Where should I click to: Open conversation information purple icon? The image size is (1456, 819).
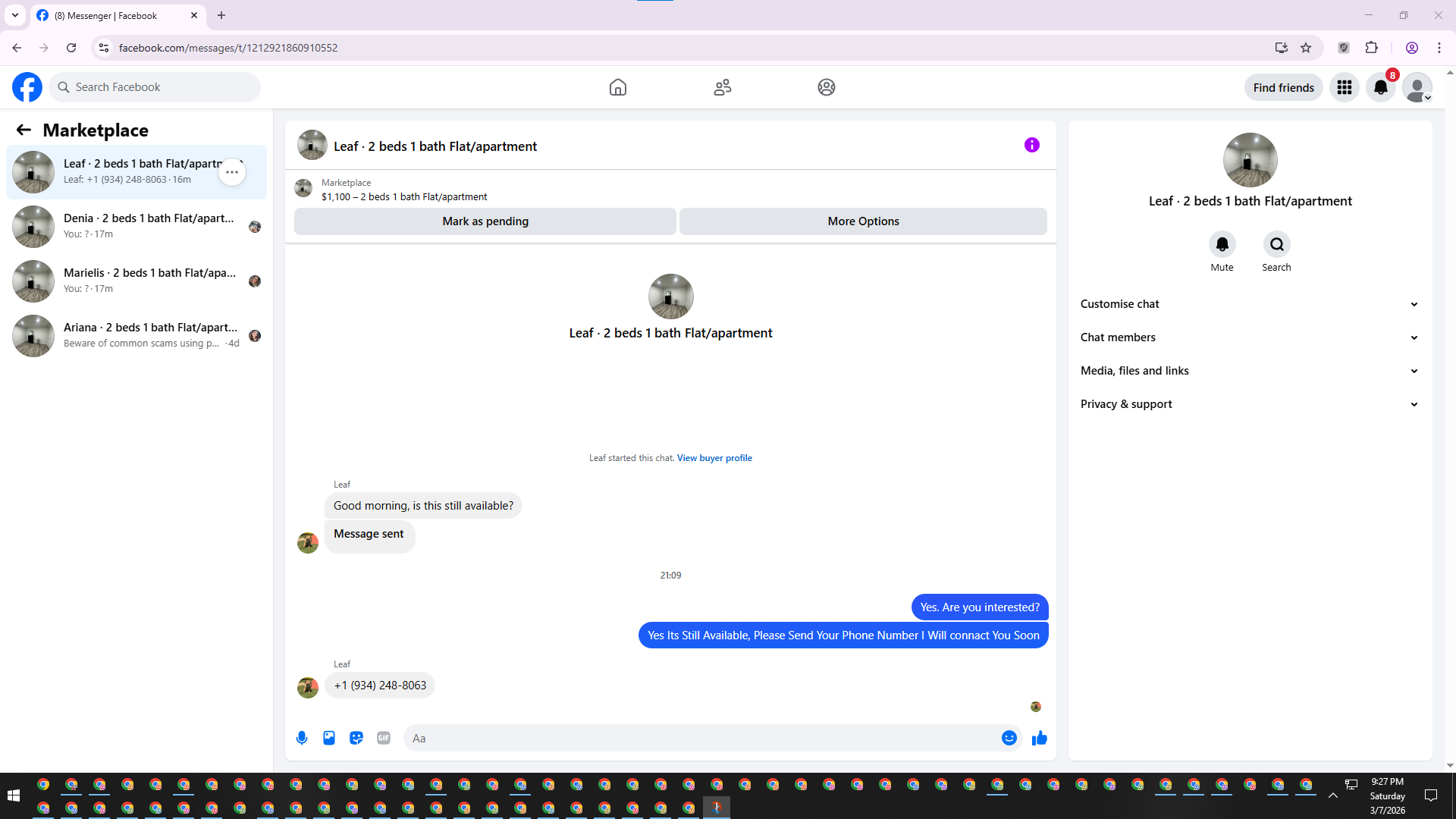(1032, 145)
